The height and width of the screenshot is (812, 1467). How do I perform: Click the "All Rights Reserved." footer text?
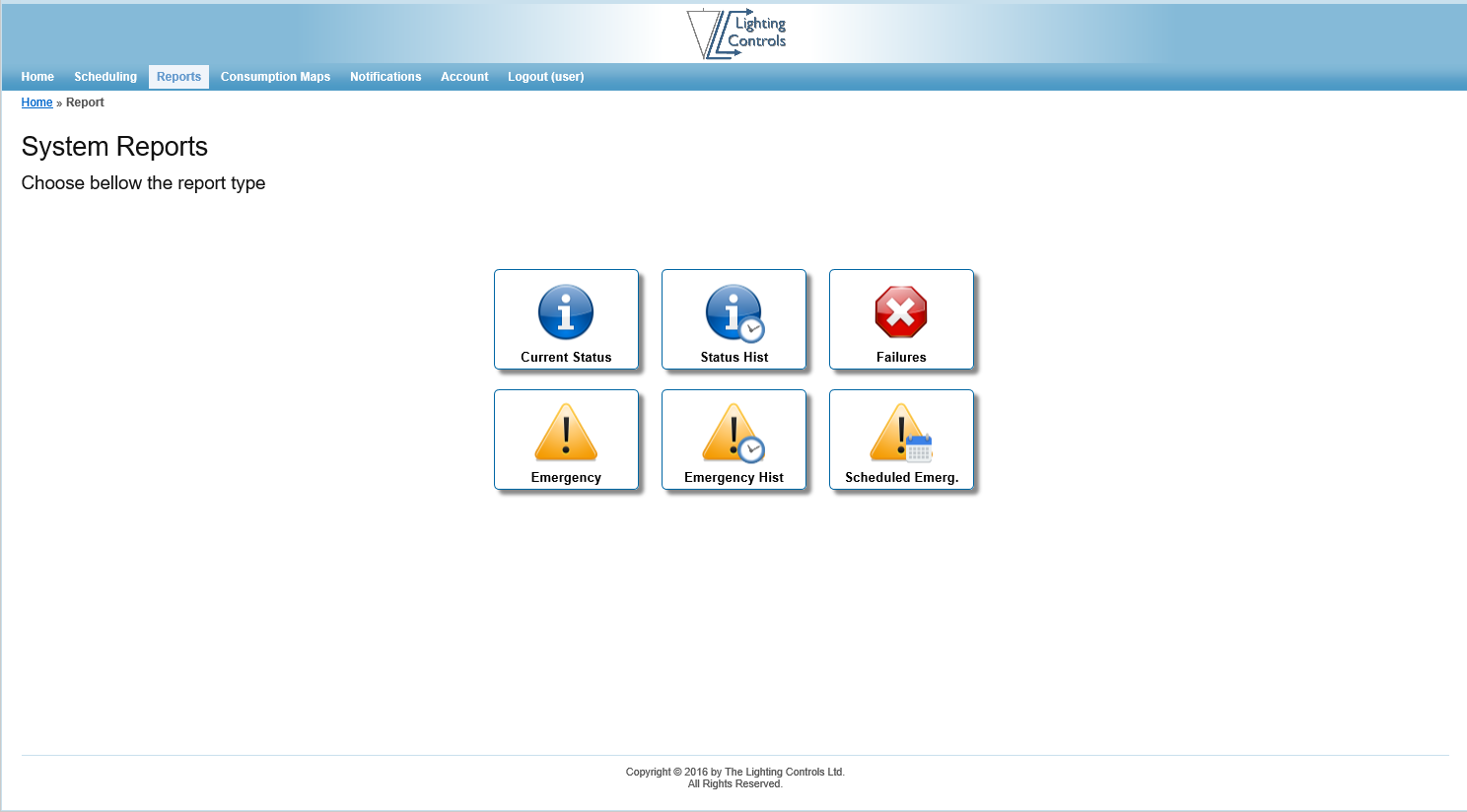(735, 784)
